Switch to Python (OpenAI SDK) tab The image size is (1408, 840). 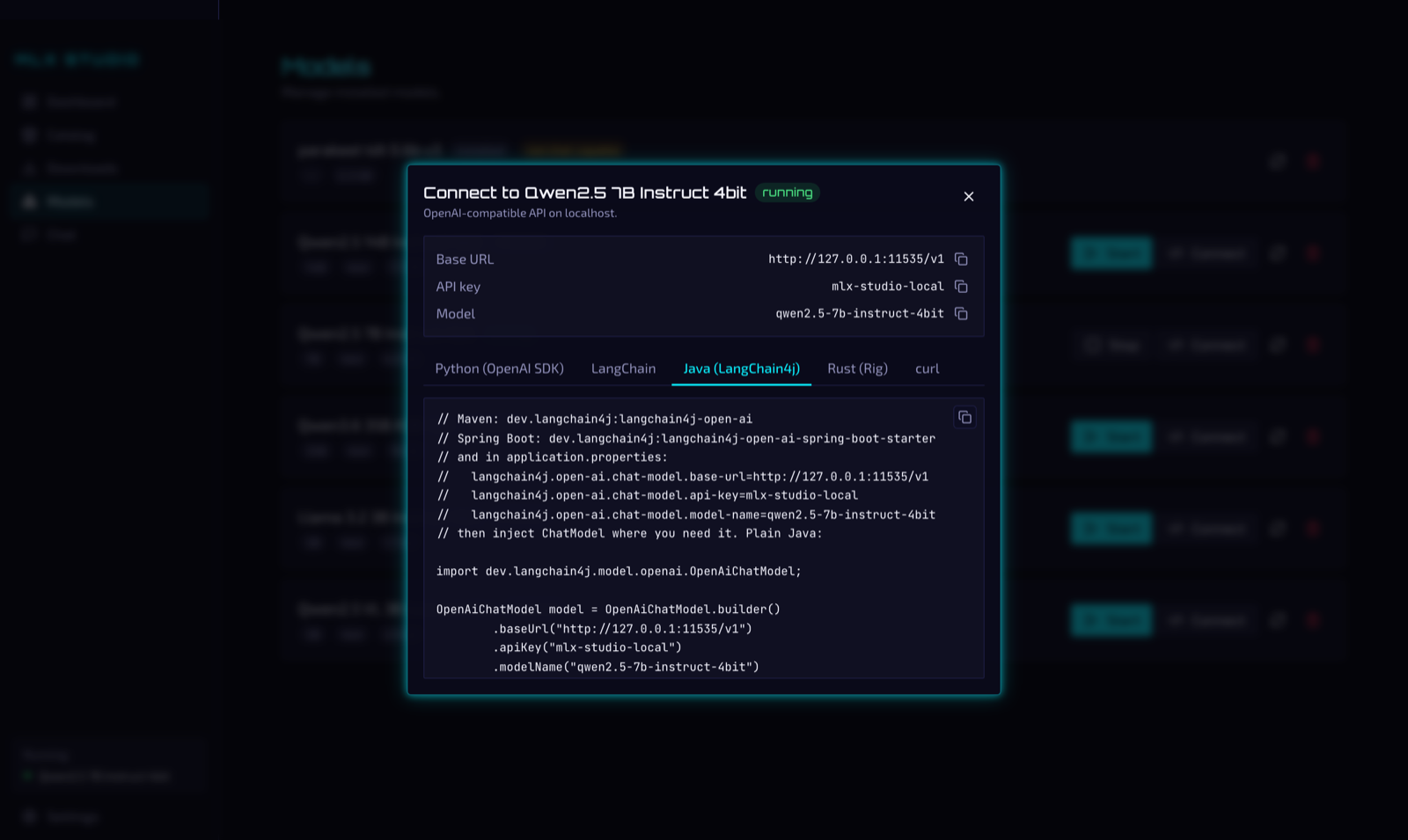(x=499, y=369)
